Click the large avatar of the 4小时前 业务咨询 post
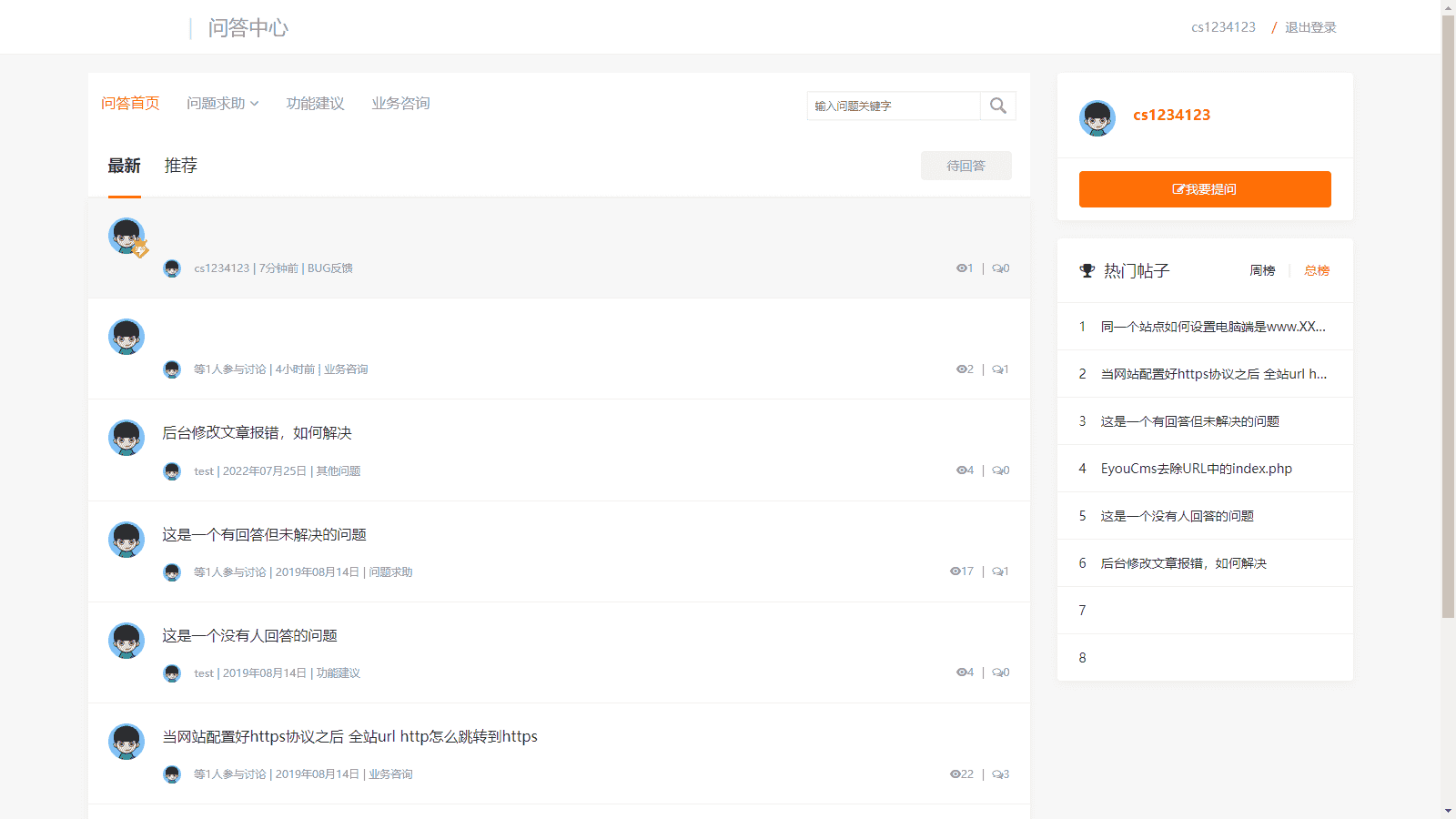Viewport: 1456px width, 819px height. point(126,337)
